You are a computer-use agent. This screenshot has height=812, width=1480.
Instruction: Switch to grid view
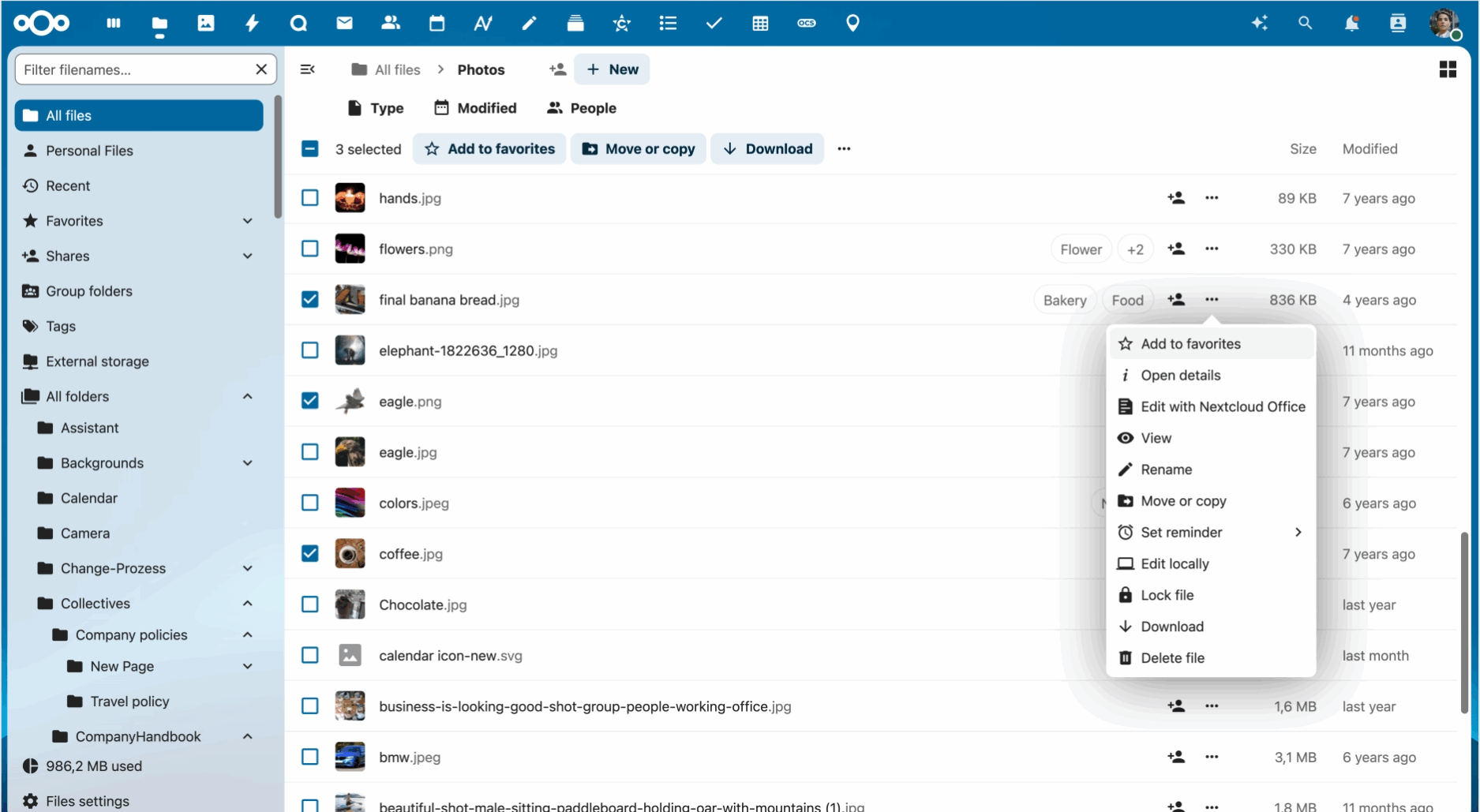pos(1447,69)
